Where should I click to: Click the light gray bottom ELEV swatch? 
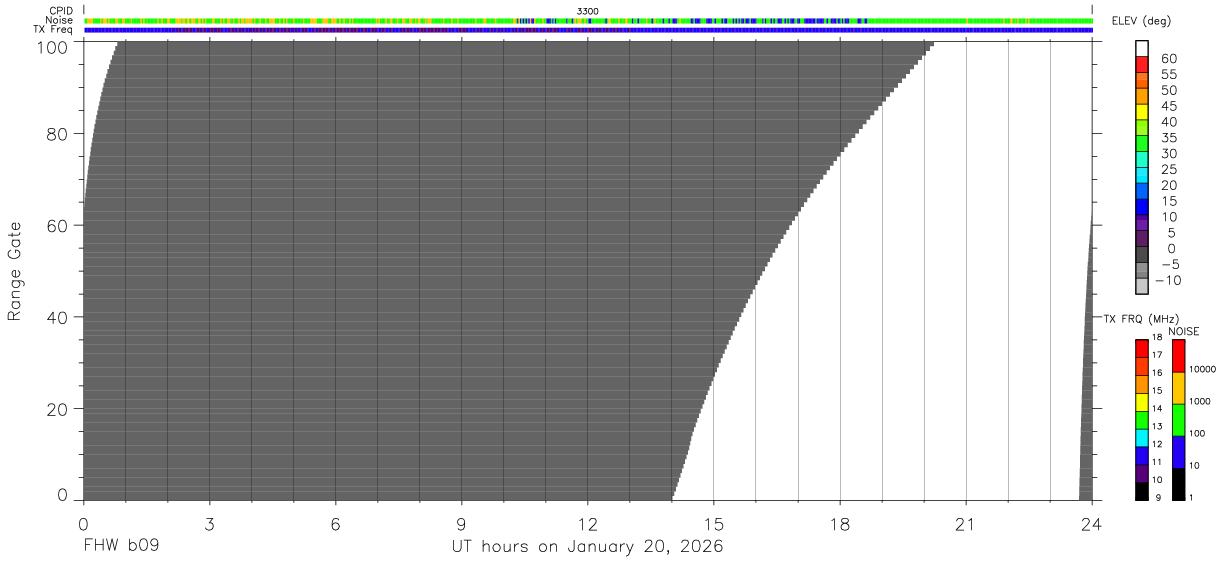point(1142,285)
